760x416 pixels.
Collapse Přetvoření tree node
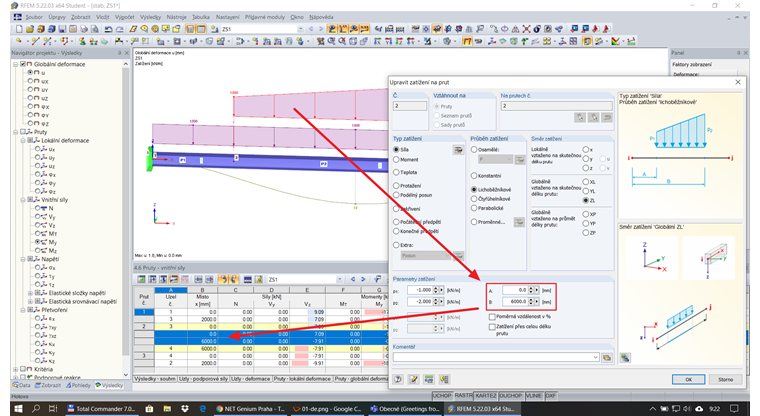point(23,310)
